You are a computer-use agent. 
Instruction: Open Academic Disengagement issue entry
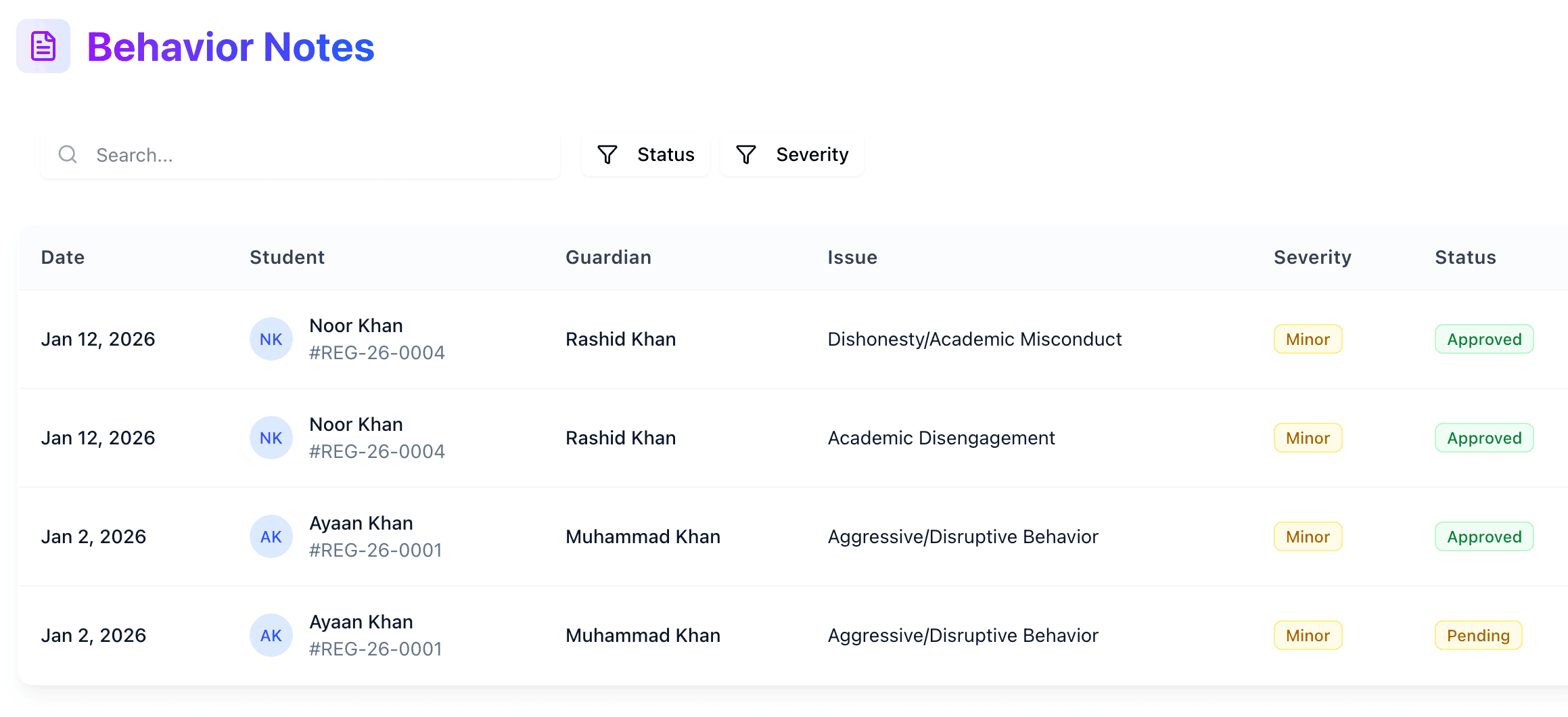click(941, 438)
